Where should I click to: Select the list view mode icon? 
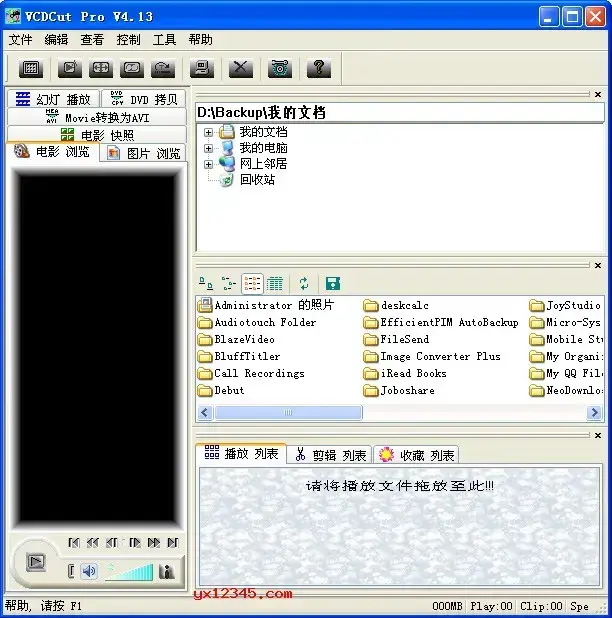coord(252,283)
